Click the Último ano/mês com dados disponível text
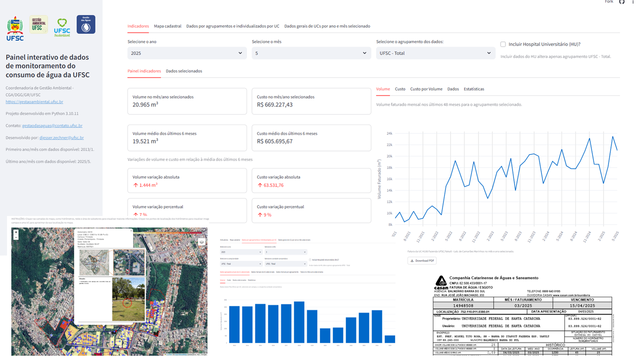Image resolution: width=640 pixels, height=360 pixels. [48, 162]
